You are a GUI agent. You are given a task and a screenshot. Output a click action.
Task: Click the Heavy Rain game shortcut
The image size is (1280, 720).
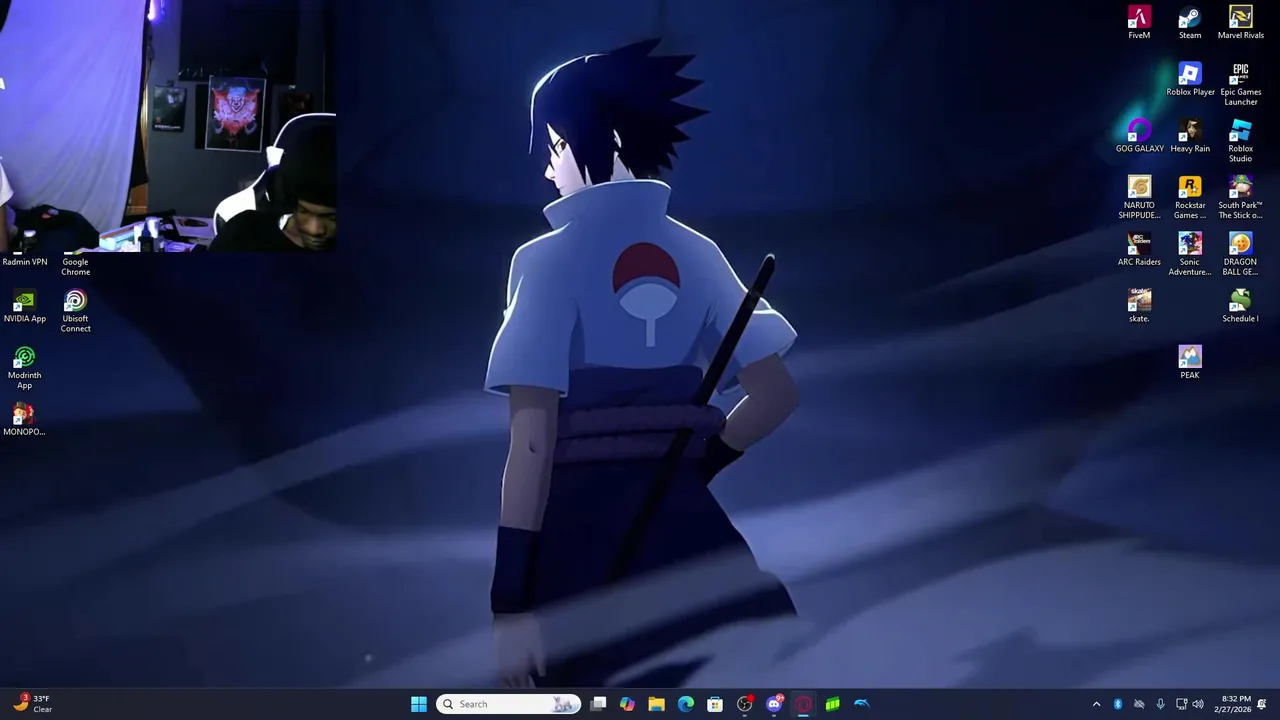1189,137
